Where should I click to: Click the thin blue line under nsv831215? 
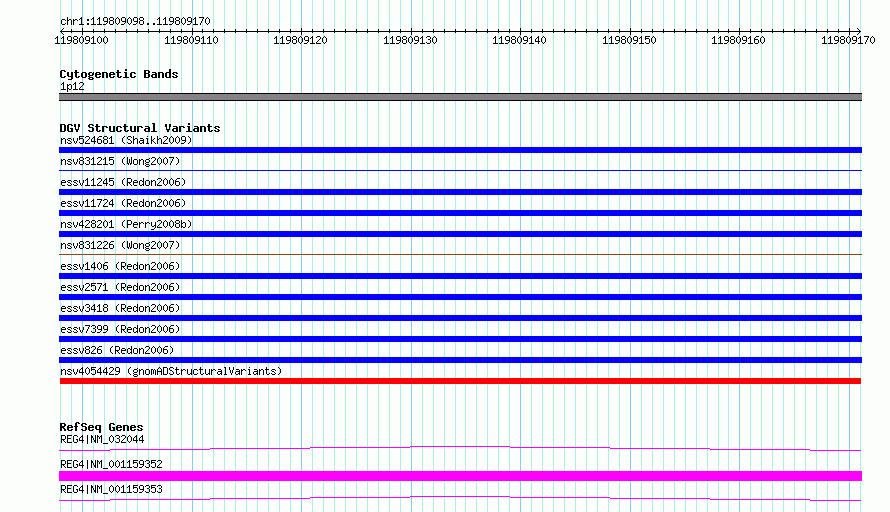coord(460,170)
